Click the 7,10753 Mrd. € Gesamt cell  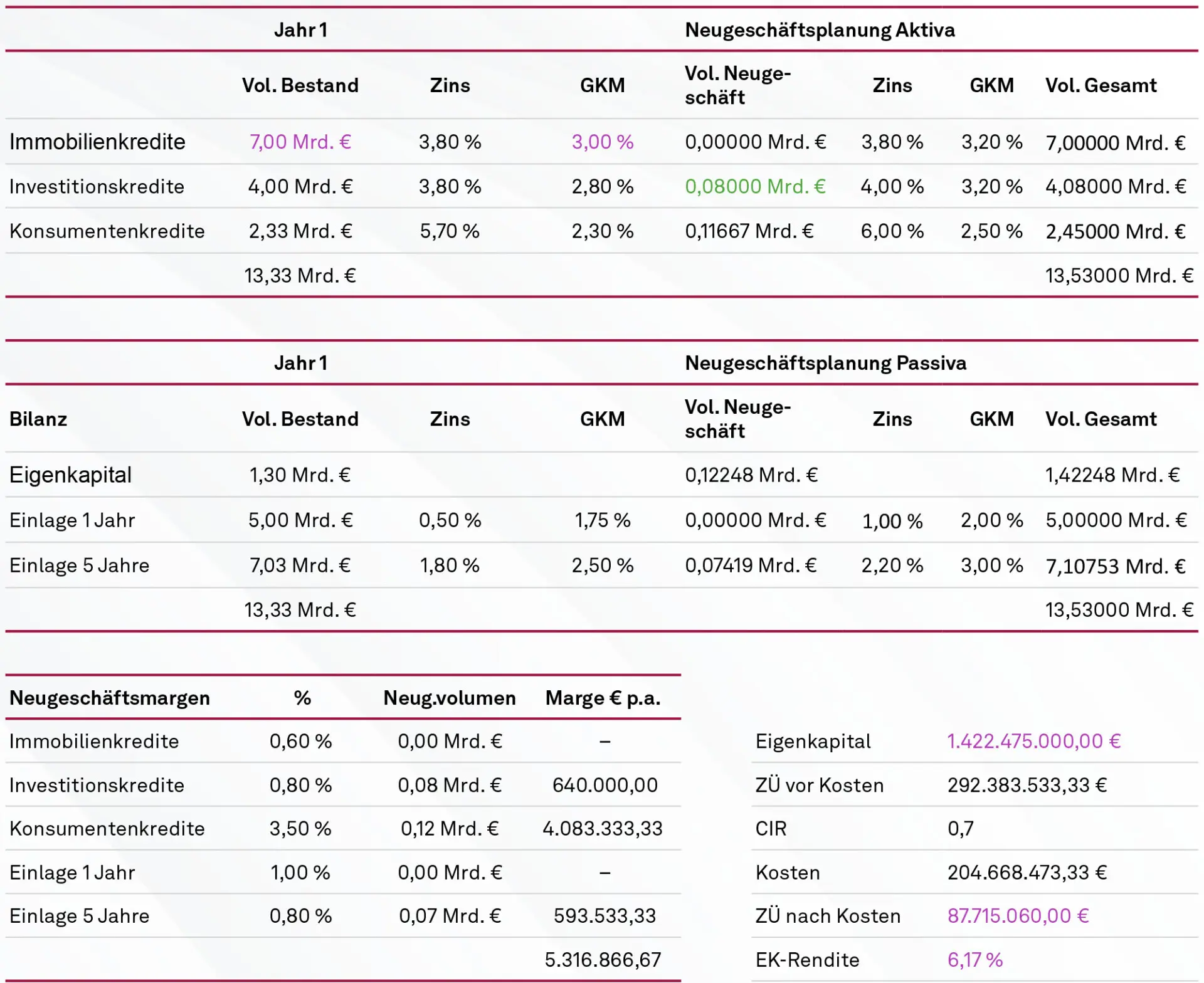point(1115,566)
